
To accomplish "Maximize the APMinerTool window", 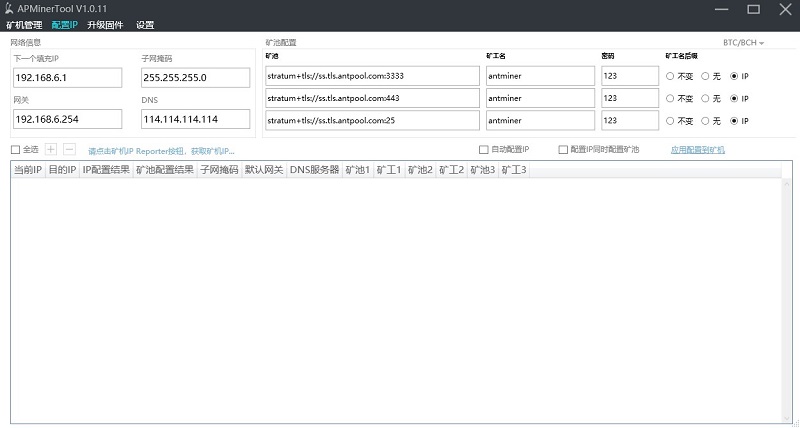I will click(x=753, y=9).
